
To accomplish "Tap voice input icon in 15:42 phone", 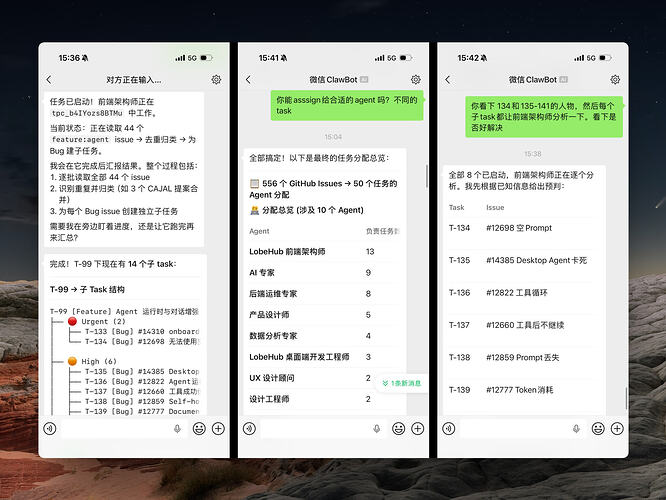I will 449,429.
